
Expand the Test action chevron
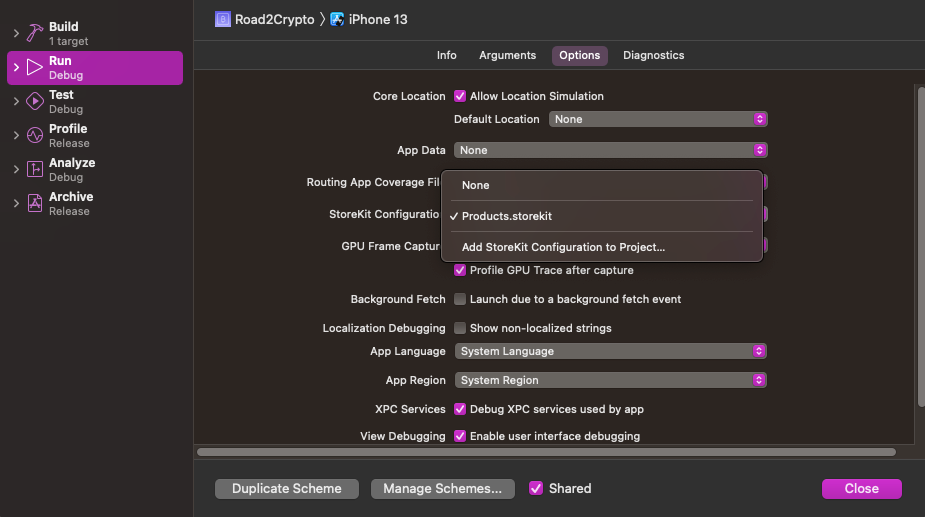pyautogui.click(x=16, y=102)
